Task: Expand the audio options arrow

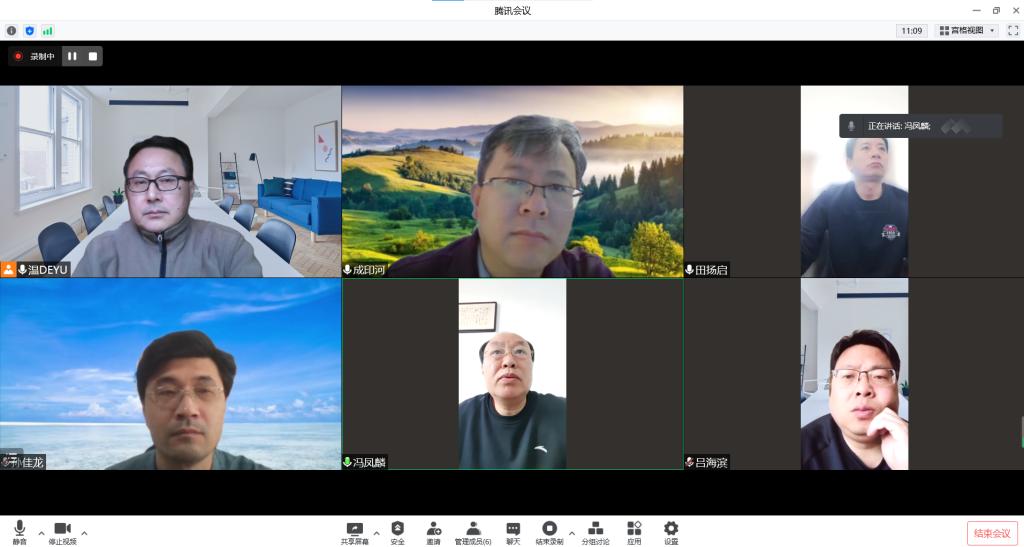Action: click(x=41, y=532)
